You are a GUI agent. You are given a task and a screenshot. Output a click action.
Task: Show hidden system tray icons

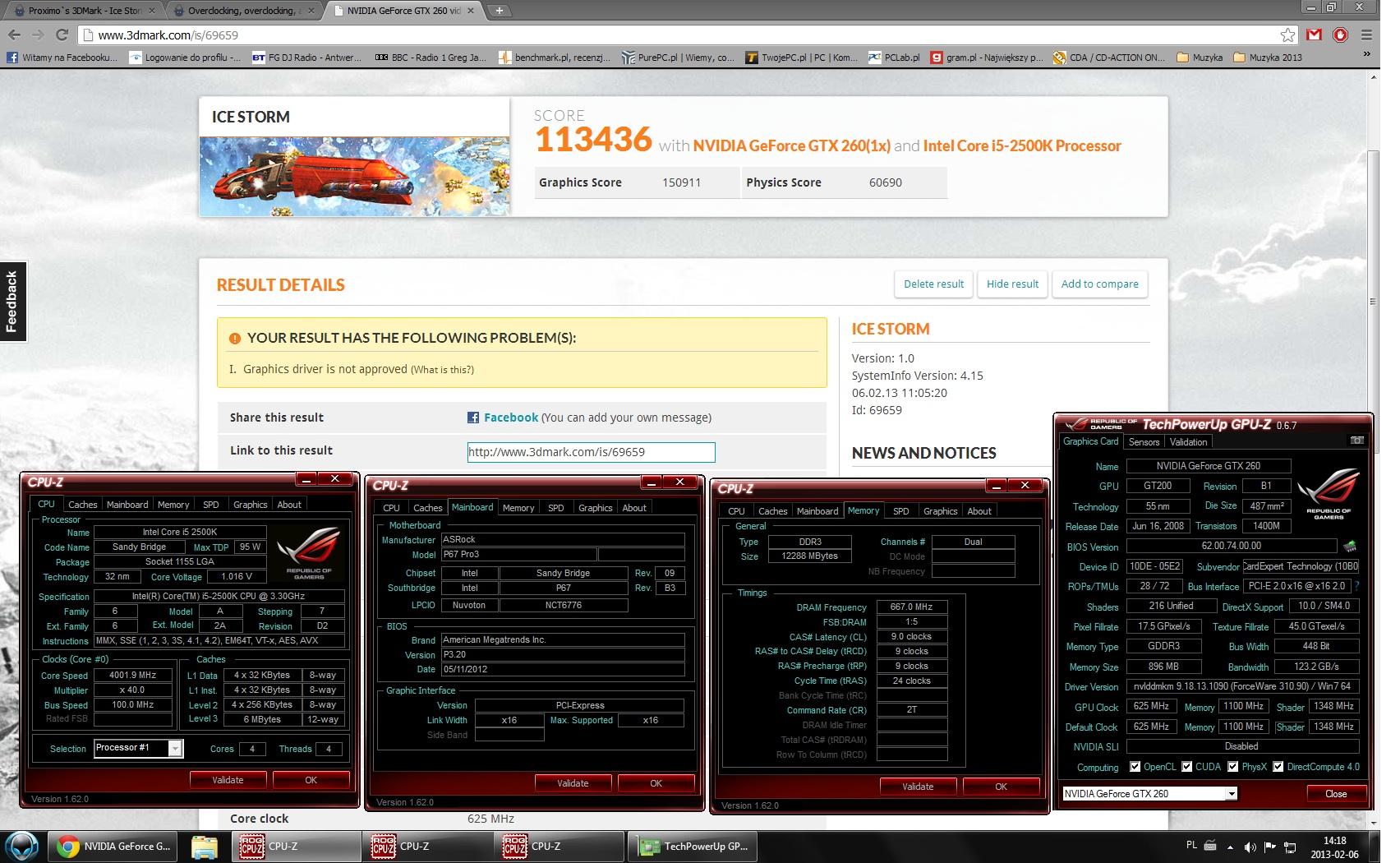coord(1230,847)
